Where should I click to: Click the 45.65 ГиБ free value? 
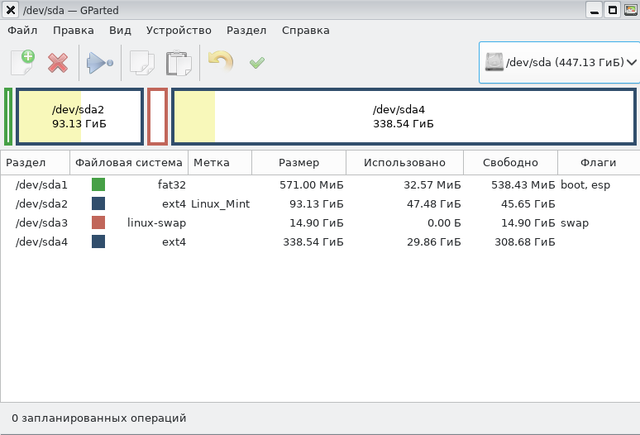pyautogui.click(x=528, y=204)
